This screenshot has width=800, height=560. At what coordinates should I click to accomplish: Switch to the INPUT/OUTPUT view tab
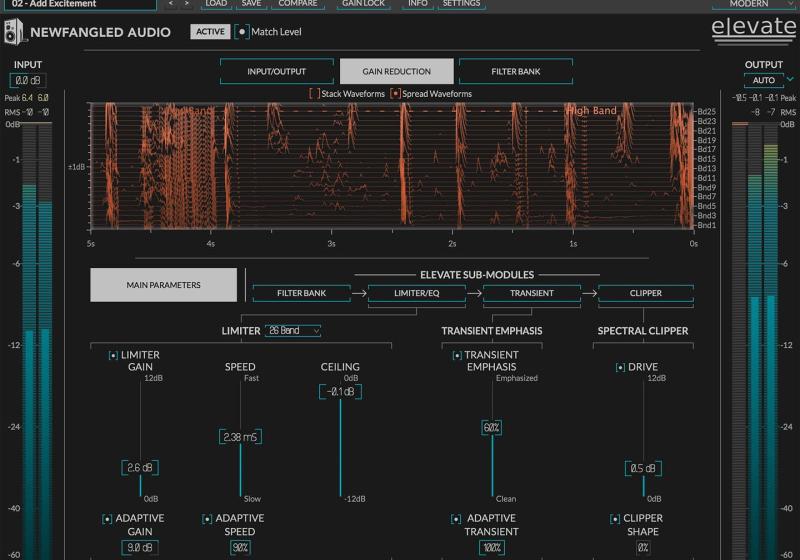click(277, 71)
